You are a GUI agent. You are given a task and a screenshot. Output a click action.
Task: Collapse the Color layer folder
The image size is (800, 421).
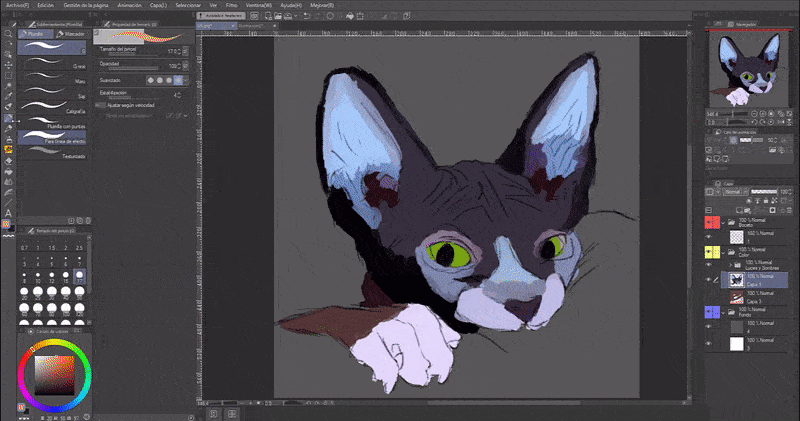723,252
